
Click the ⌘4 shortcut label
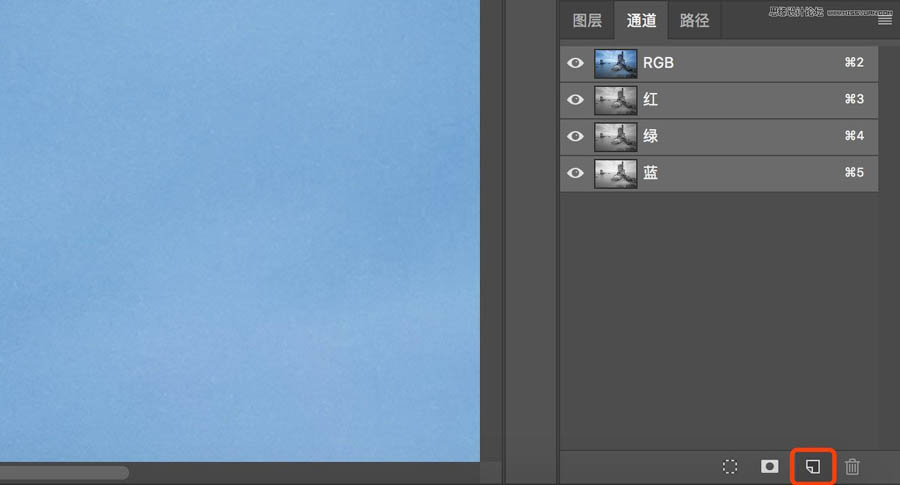coord(854,136)
